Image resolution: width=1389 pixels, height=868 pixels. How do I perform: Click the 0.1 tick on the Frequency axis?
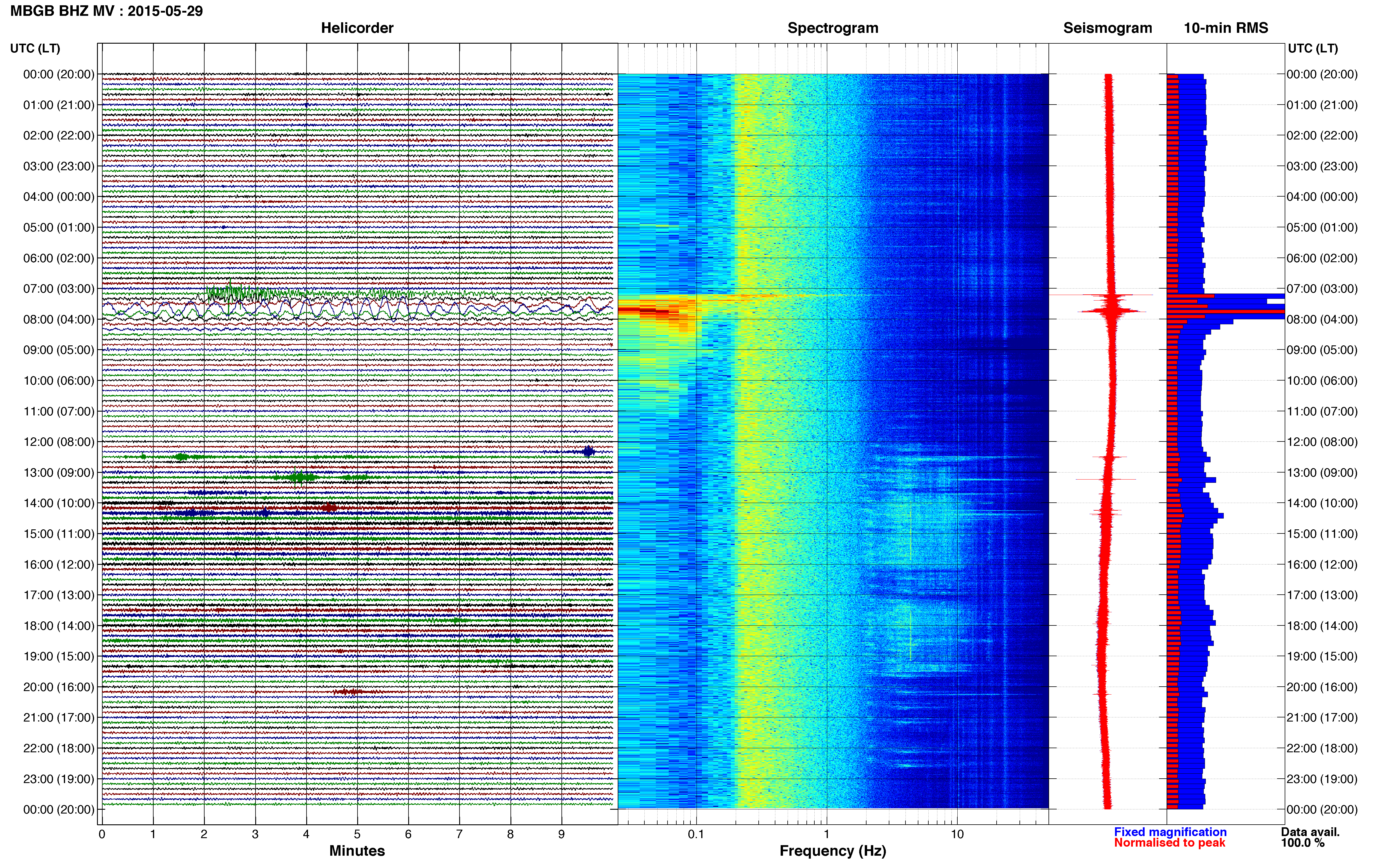696,835
